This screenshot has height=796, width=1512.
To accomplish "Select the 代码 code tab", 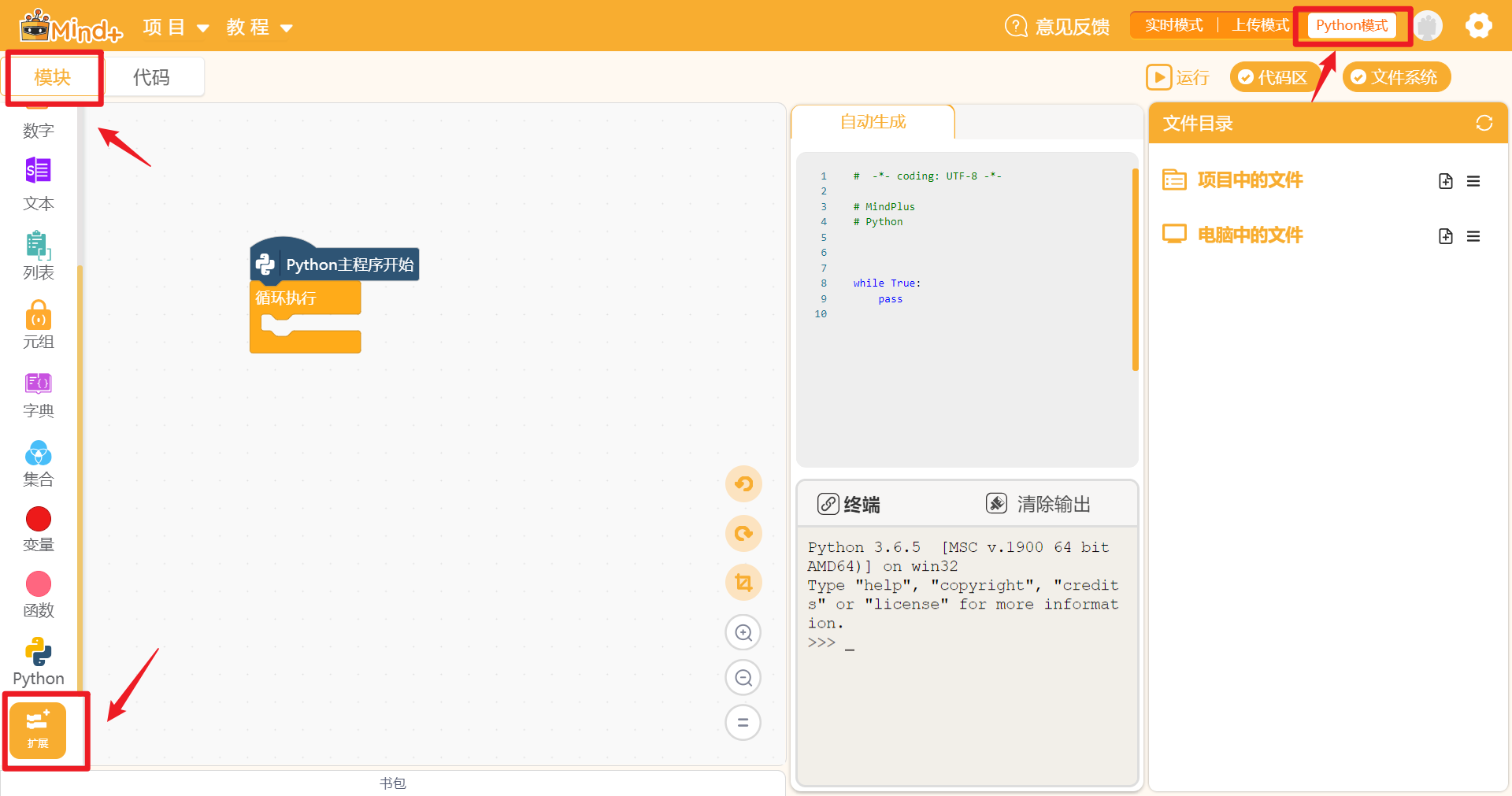I will 151,77.
